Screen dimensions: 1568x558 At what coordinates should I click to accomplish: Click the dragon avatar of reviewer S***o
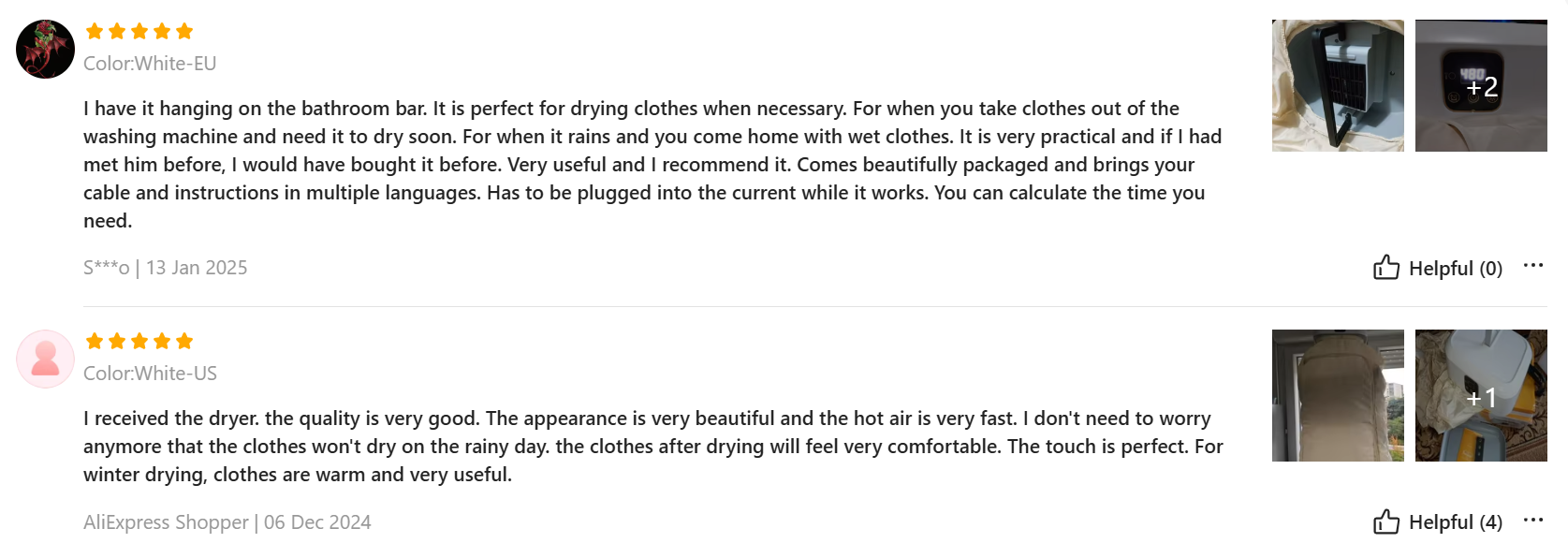(45, 49)
